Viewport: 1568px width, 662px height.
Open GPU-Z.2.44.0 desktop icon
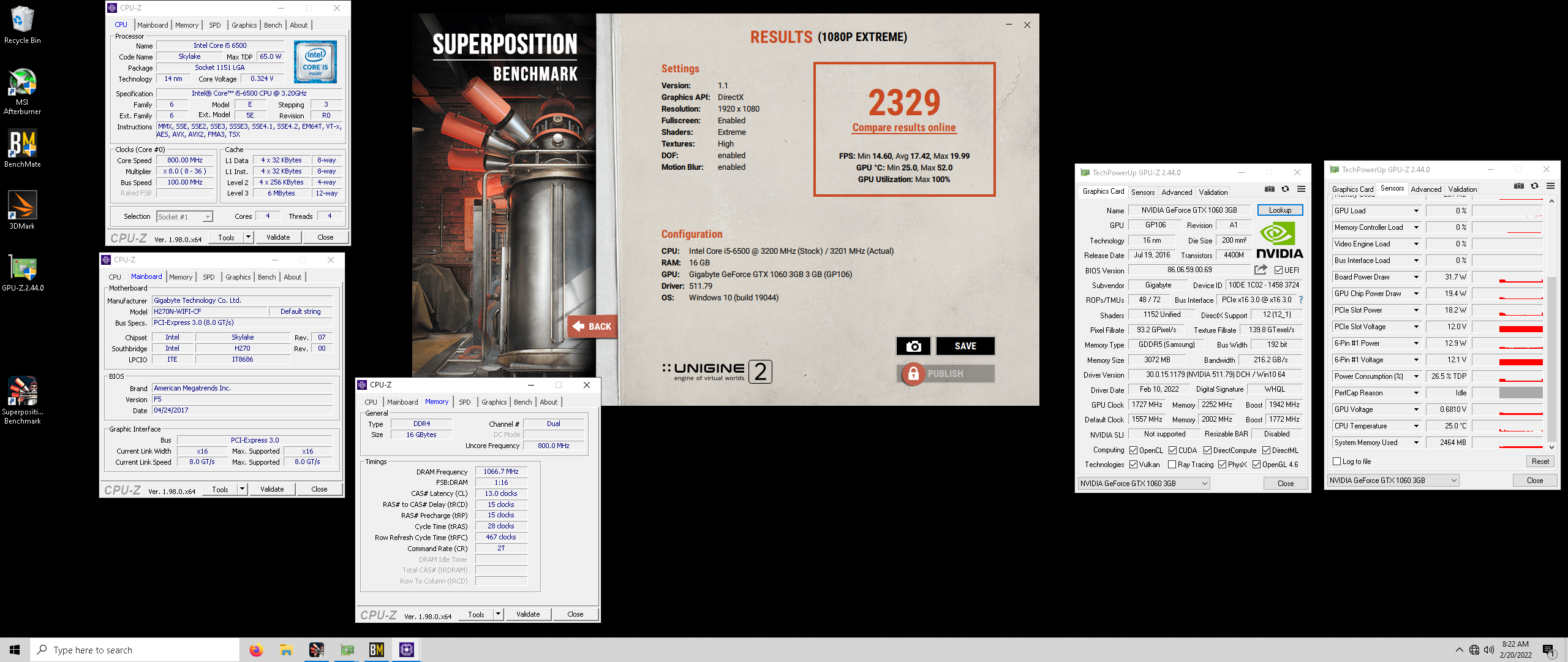(x=22, y=272)
